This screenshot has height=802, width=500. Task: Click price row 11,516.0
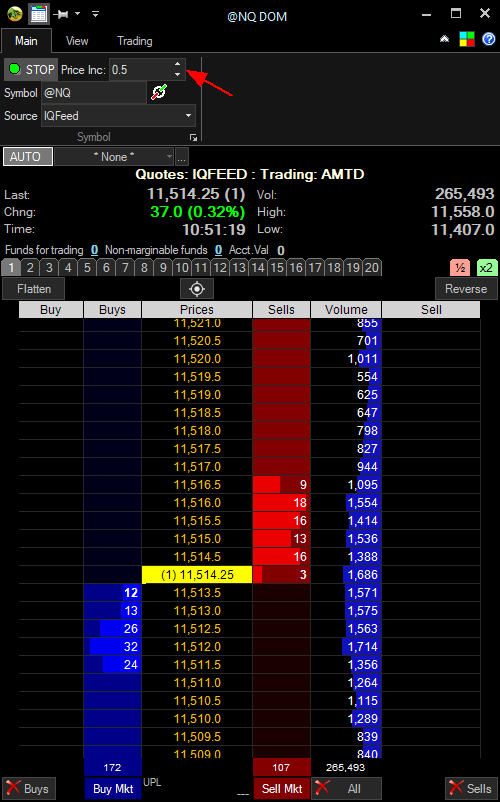click(197, 503)
